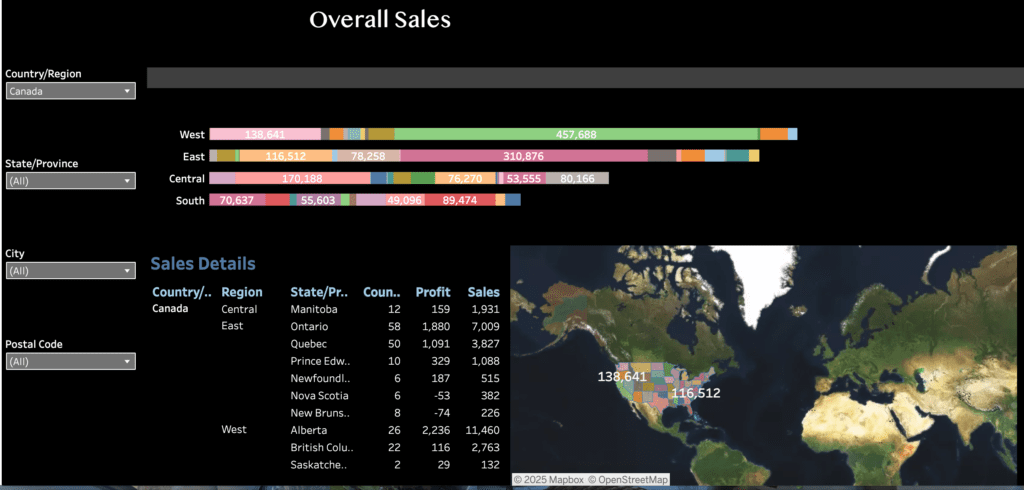Expand the State/Province filter dropdown
Image resolution: width=1024 pixels, height=490 pixels.
pos(70,181)
